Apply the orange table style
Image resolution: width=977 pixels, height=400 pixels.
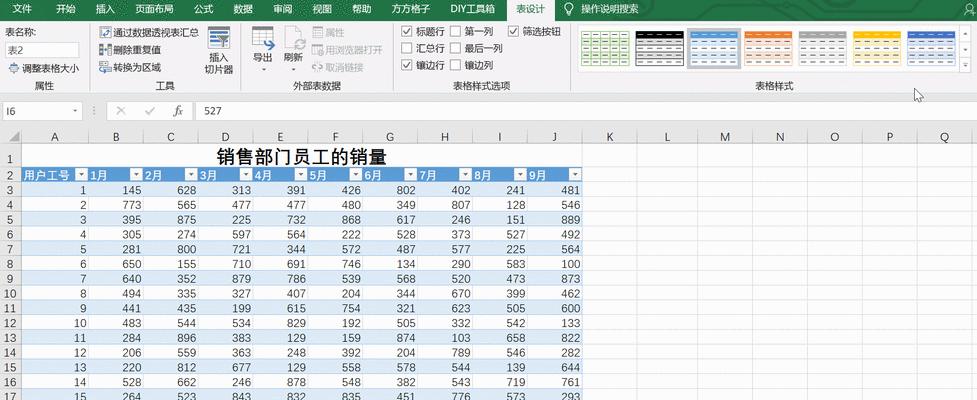[x=768, y=48]
